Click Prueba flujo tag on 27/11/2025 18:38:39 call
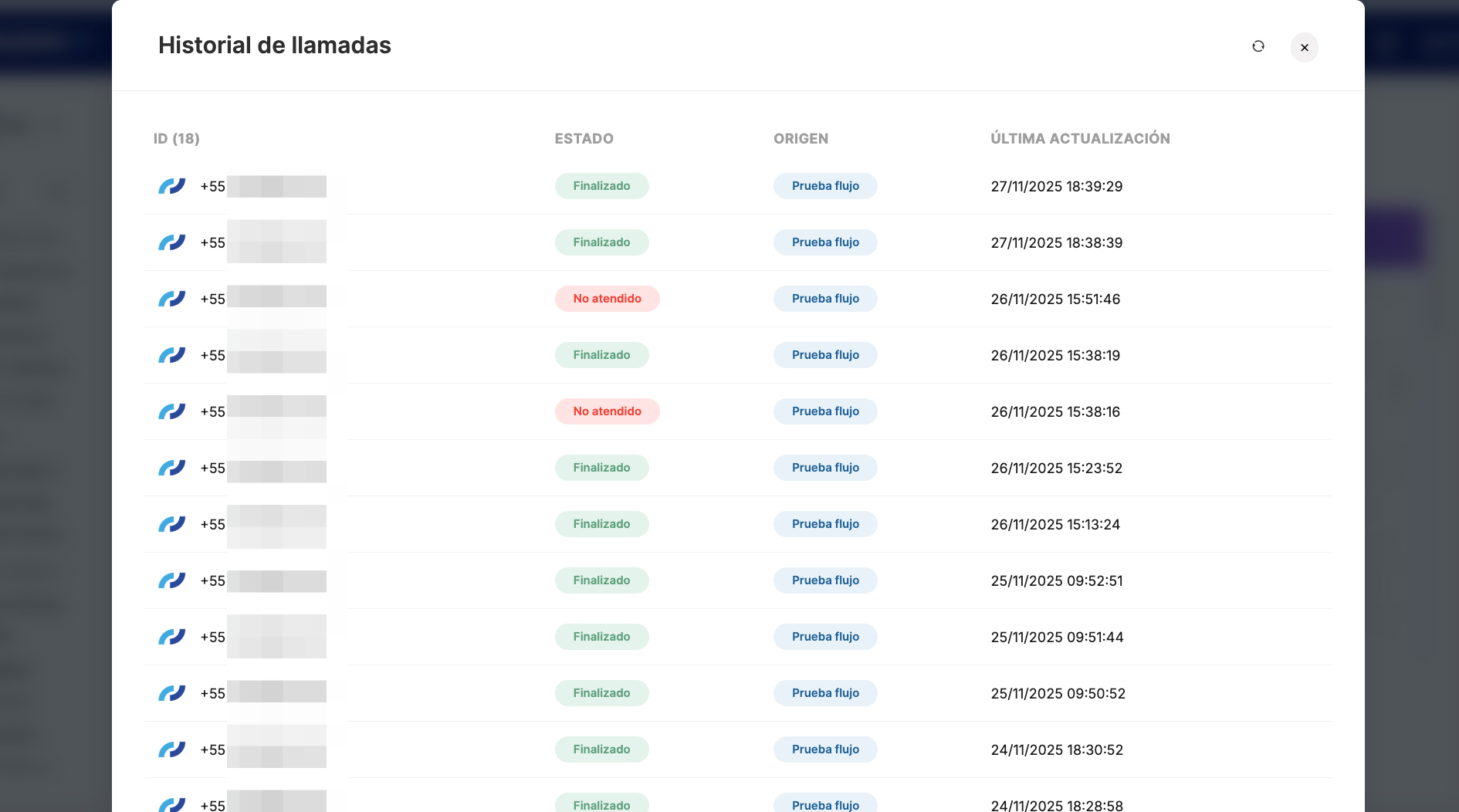The image size is (1459, 812). point(825,242)
